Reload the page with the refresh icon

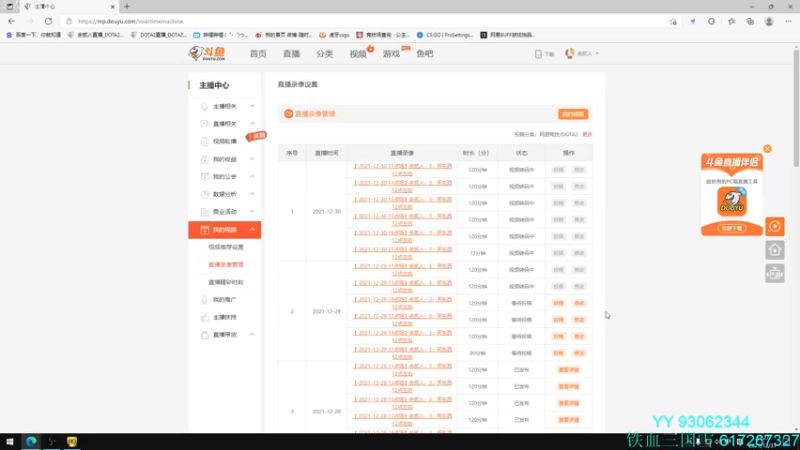pos(48,21)
